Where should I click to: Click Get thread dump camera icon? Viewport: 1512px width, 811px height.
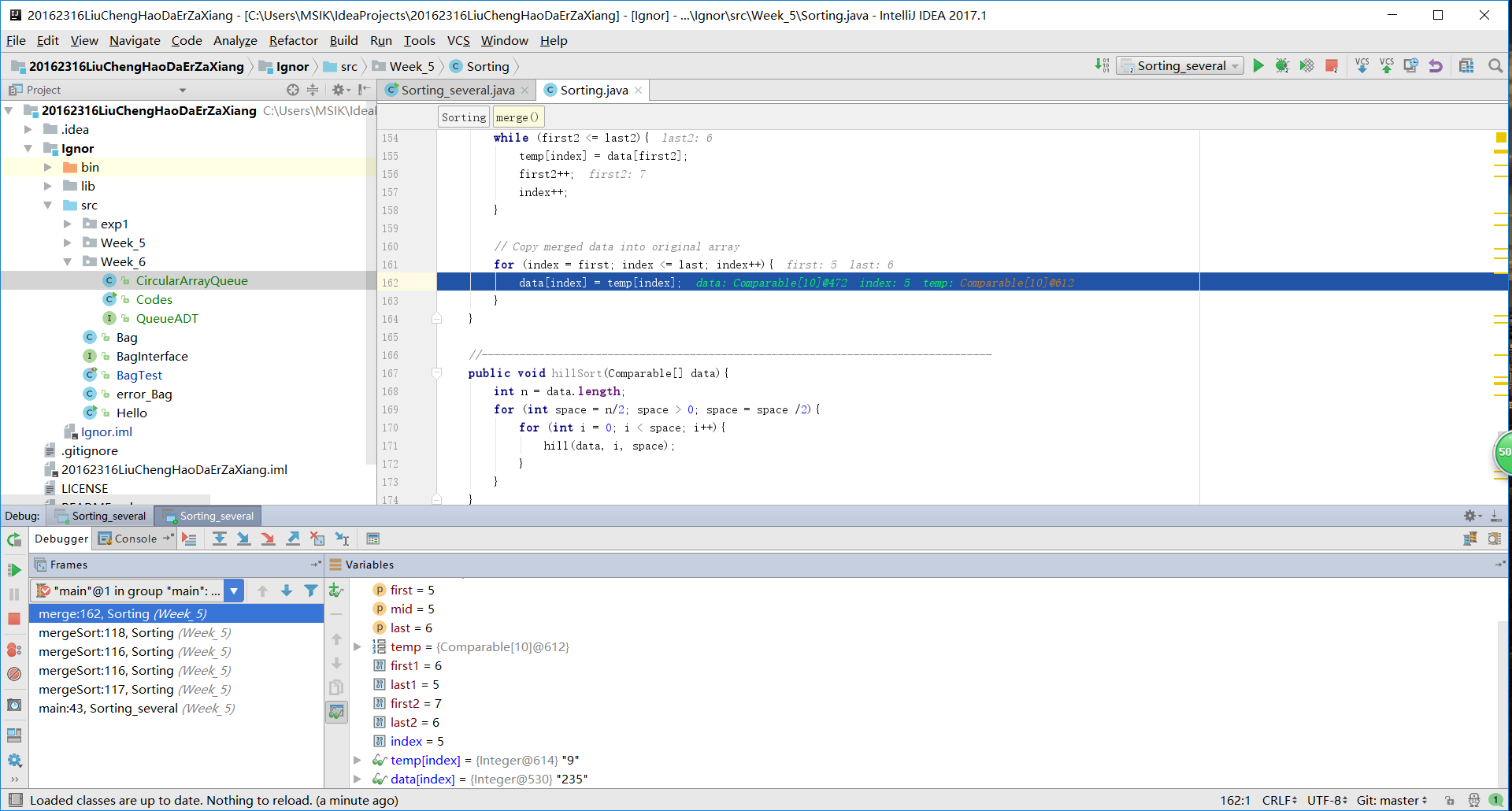point(14,705)
